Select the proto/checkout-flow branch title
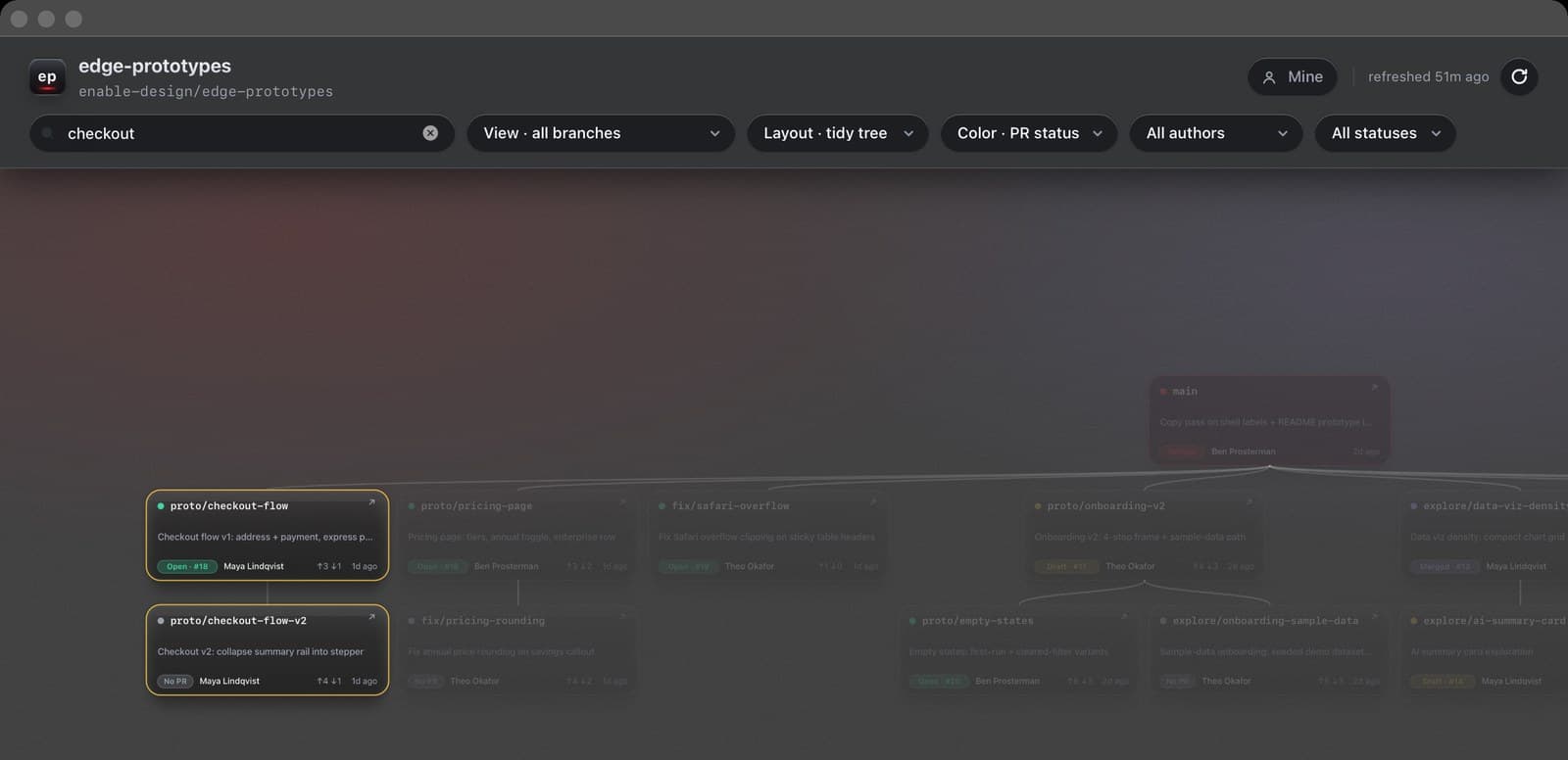This screenshot has width=1568, height=760. point(229,506)
